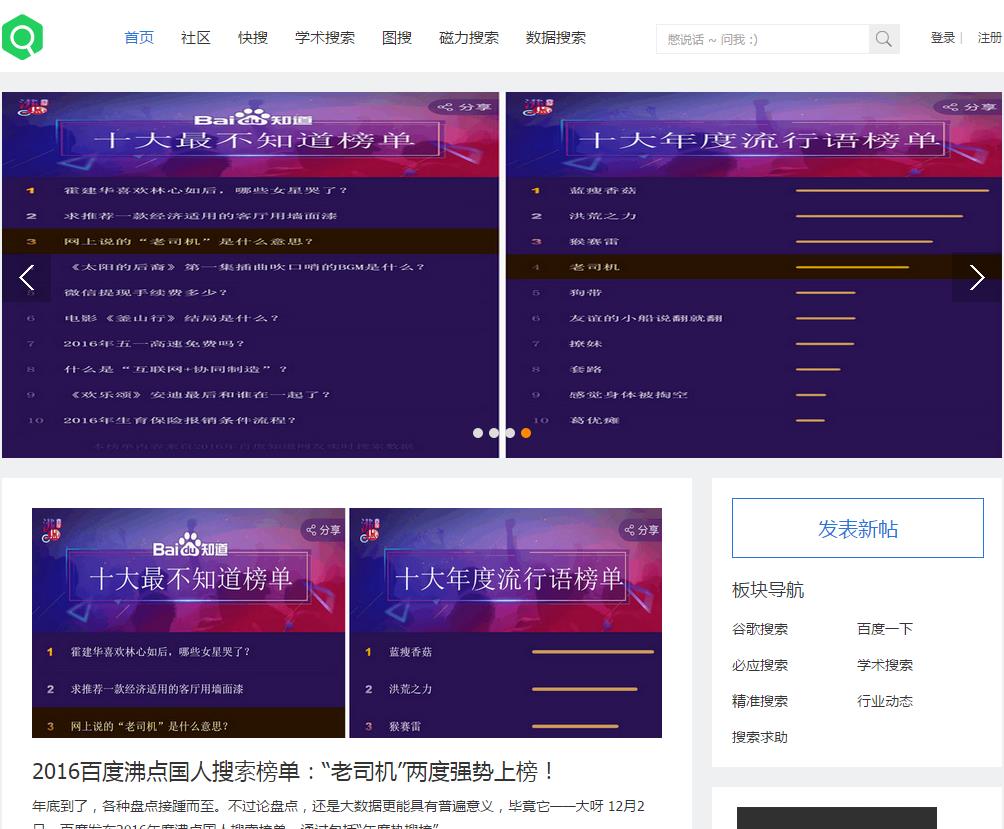Screen dimensions: 1004x829
Task: Click share icon on right carousel image
Action: 969,107
